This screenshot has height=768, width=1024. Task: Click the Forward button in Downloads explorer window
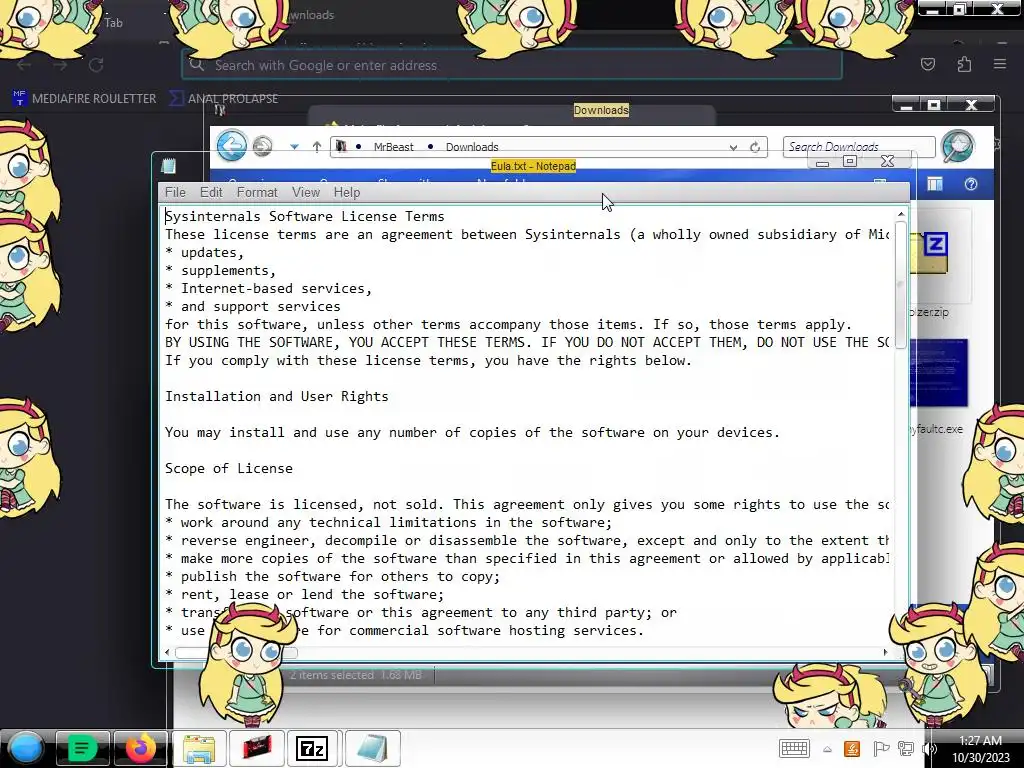[263, 146]
